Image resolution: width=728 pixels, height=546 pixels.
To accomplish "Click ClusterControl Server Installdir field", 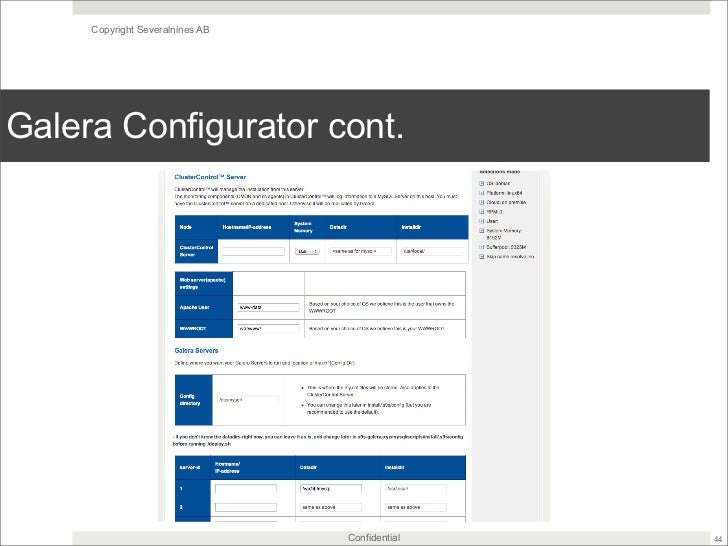I will pyautogui.click(x=432, y=251).
